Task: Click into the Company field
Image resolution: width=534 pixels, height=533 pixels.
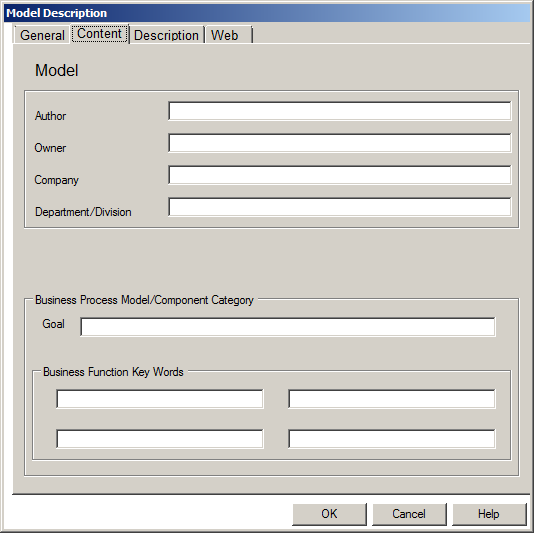Action: point(340,175)
